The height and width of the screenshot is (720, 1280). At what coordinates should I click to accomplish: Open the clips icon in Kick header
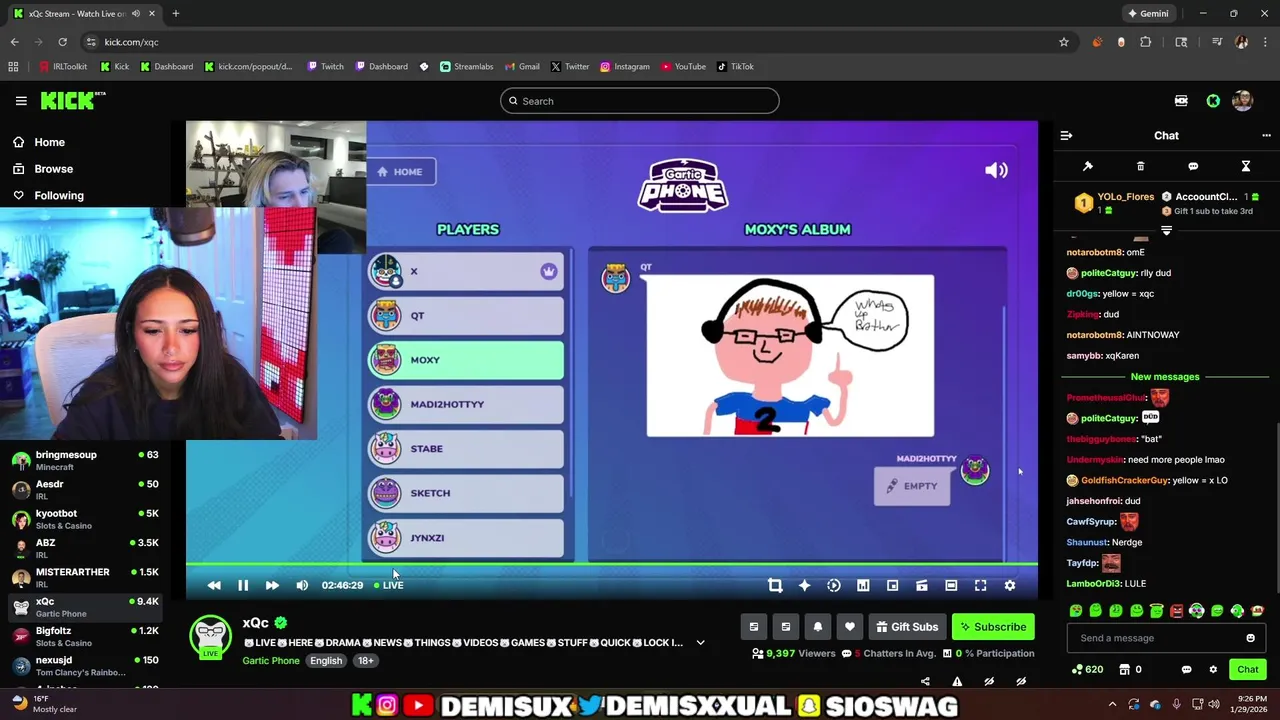tap(1181, 101)
